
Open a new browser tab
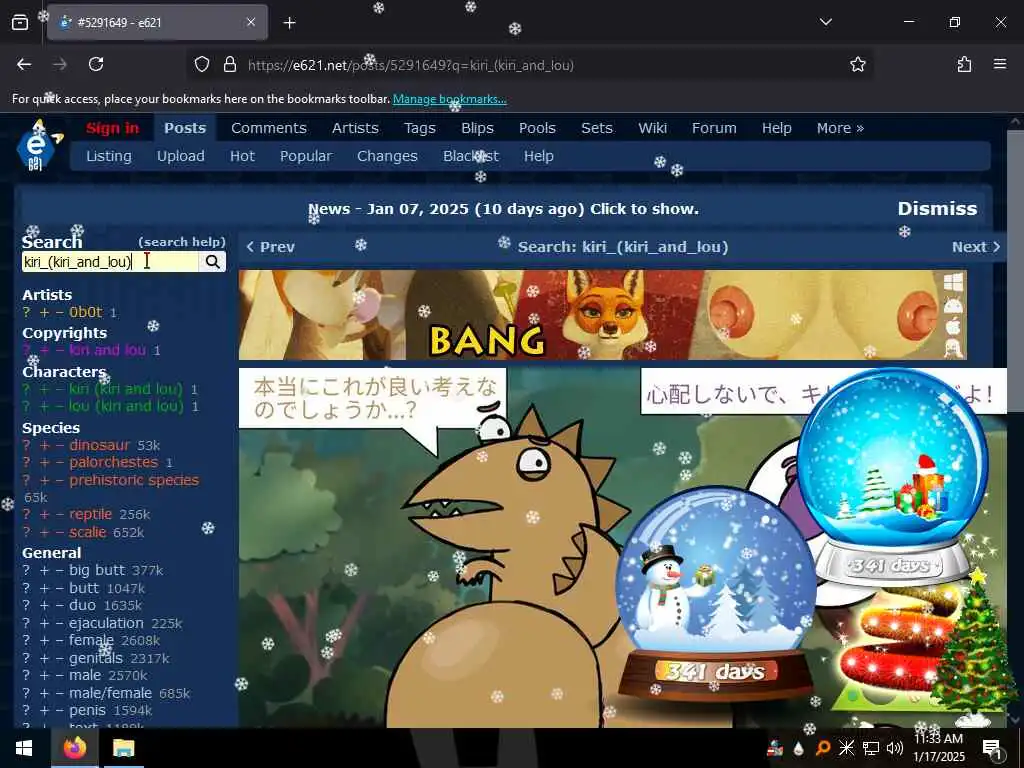click(289, 23)
